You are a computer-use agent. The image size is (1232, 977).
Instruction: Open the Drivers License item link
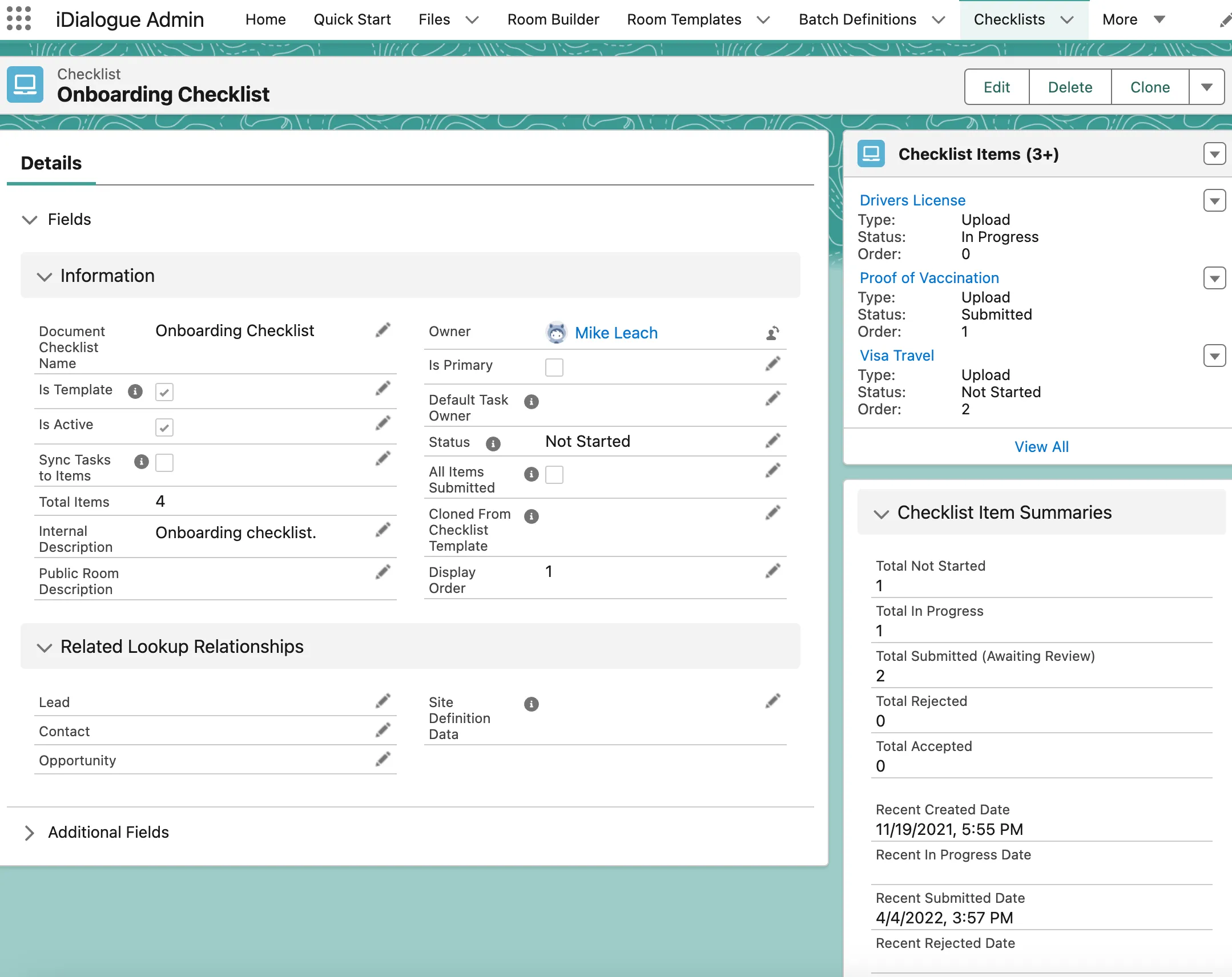(912, 200)
